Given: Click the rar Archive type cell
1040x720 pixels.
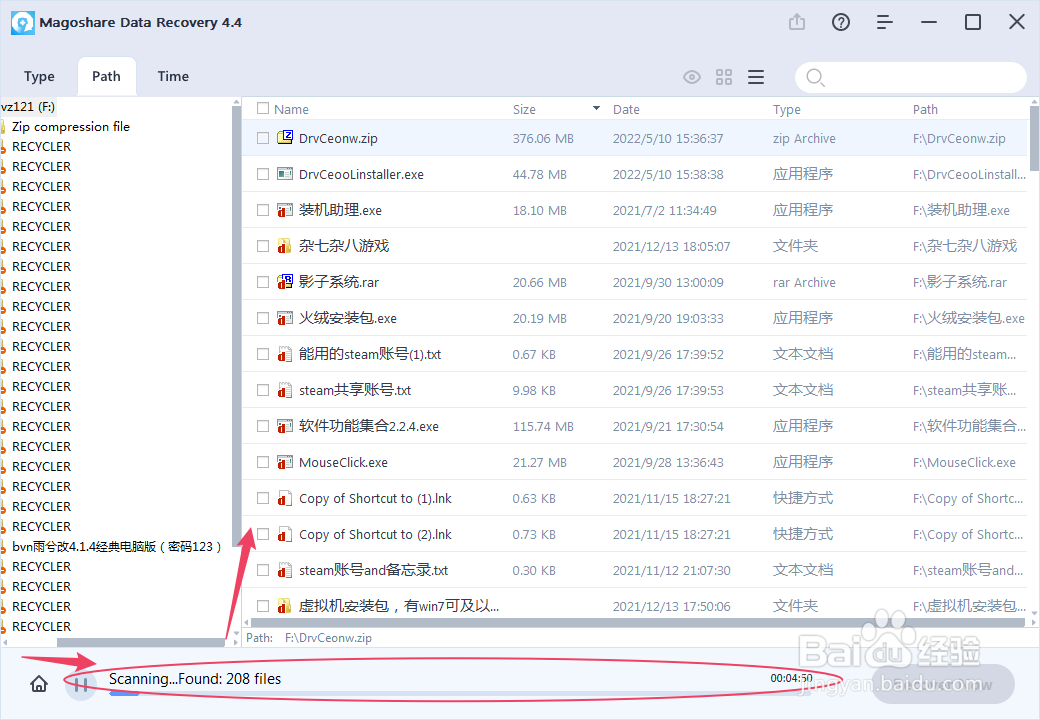Looking at the screenshot, I should [x=804, y=282].
